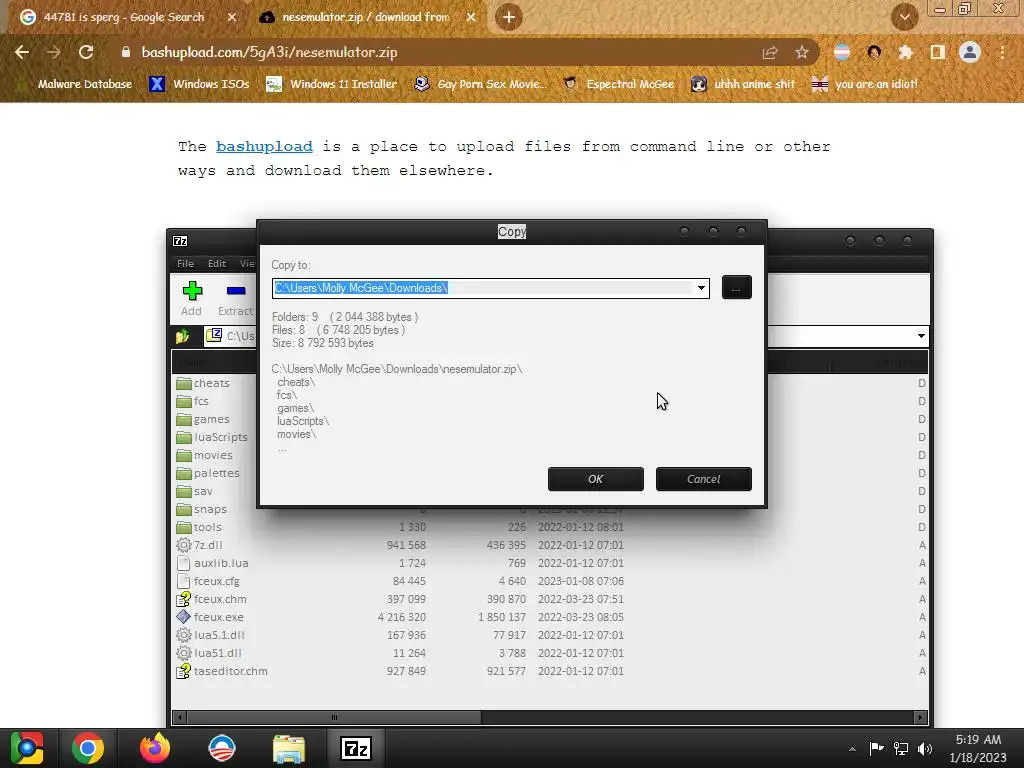The width and height of the screenshot is (1024, 768).
Task: Open the volume control in system tray
Action: (x=925, y=749)
